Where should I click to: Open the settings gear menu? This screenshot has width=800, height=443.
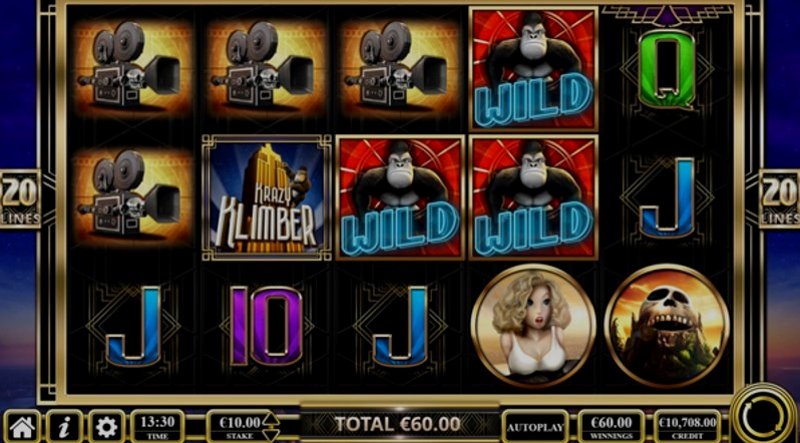(x=107, y=426)
